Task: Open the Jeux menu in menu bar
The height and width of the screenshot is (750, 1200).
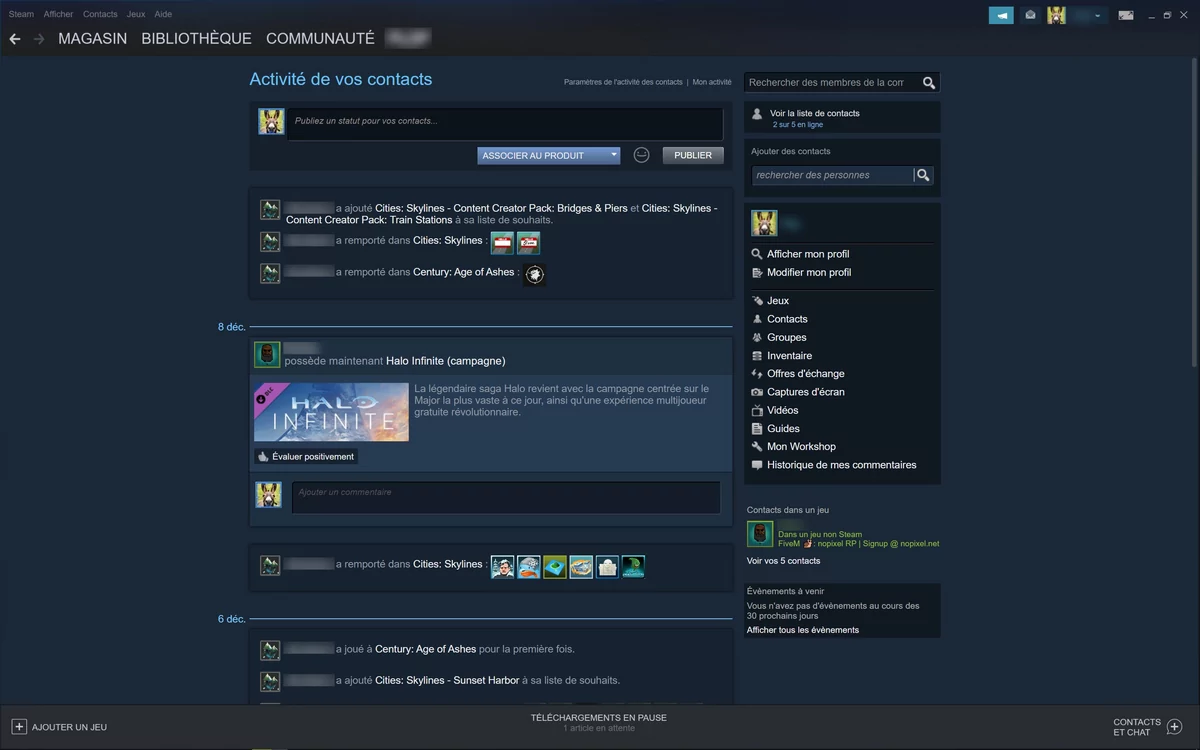Action: point(136,14)
